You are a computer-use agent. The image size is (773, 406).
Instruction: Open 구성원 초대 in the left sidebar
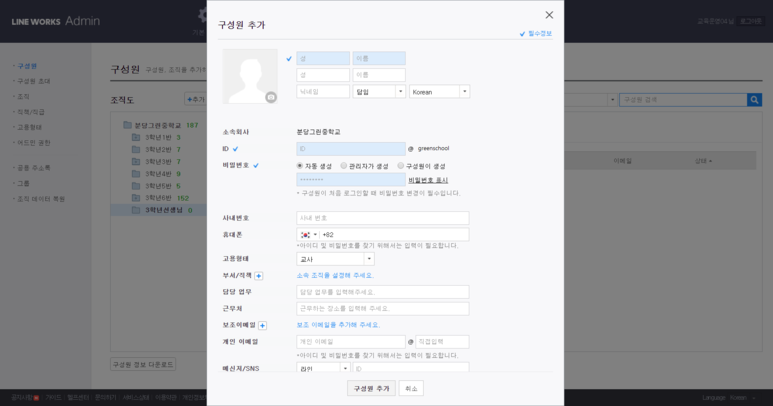(34, 81)
